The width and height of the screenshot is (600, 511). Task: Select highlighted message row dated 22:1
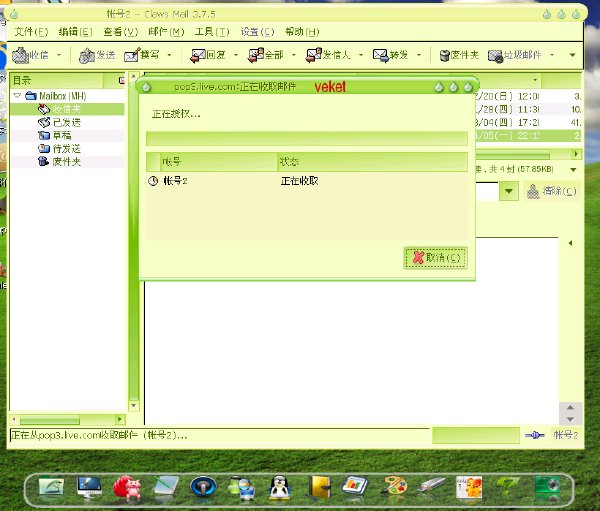click(x=528, y=136)
